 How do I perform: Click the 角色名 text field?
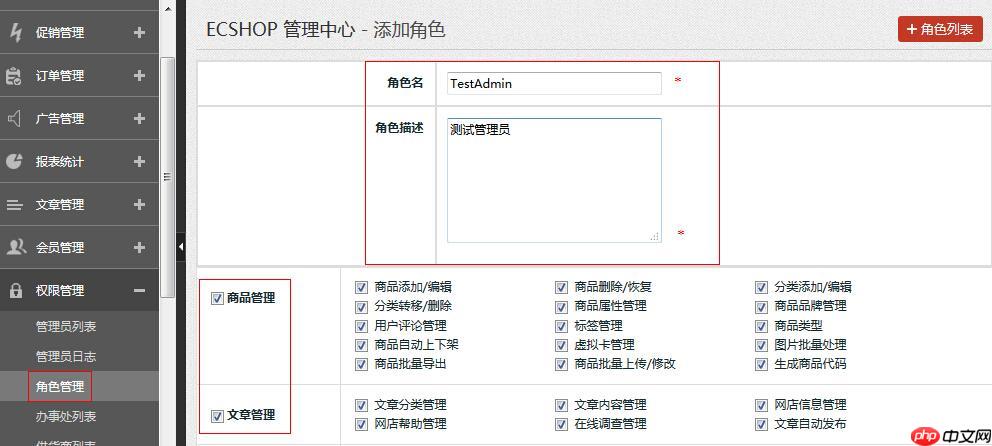pyautogui.click(x=554, y=84)
